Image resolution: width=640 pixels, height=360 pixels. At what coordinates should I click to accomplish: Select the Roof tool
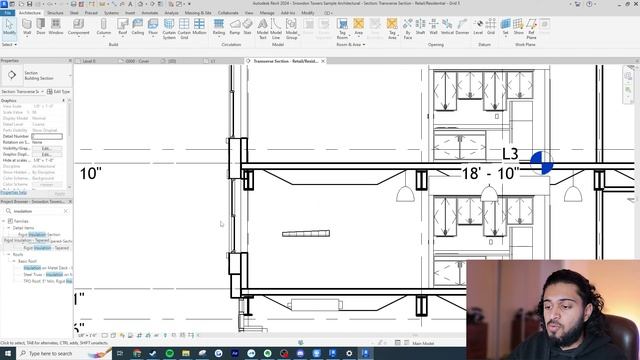(122, 27)
